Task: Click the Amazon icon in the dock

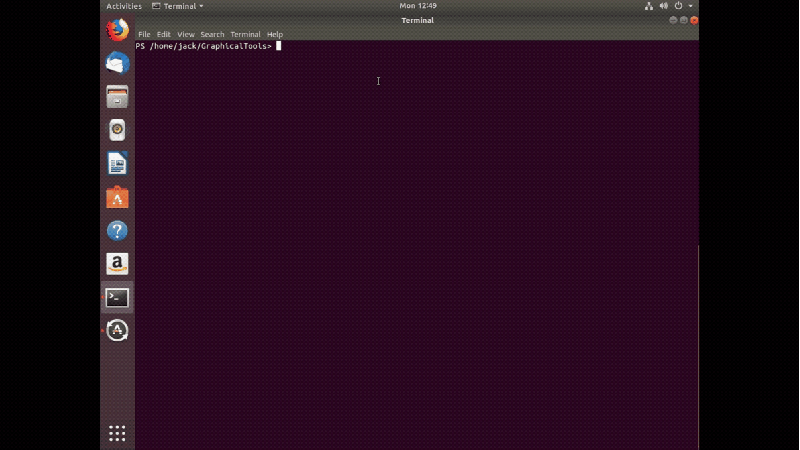Action: (117, 264)
